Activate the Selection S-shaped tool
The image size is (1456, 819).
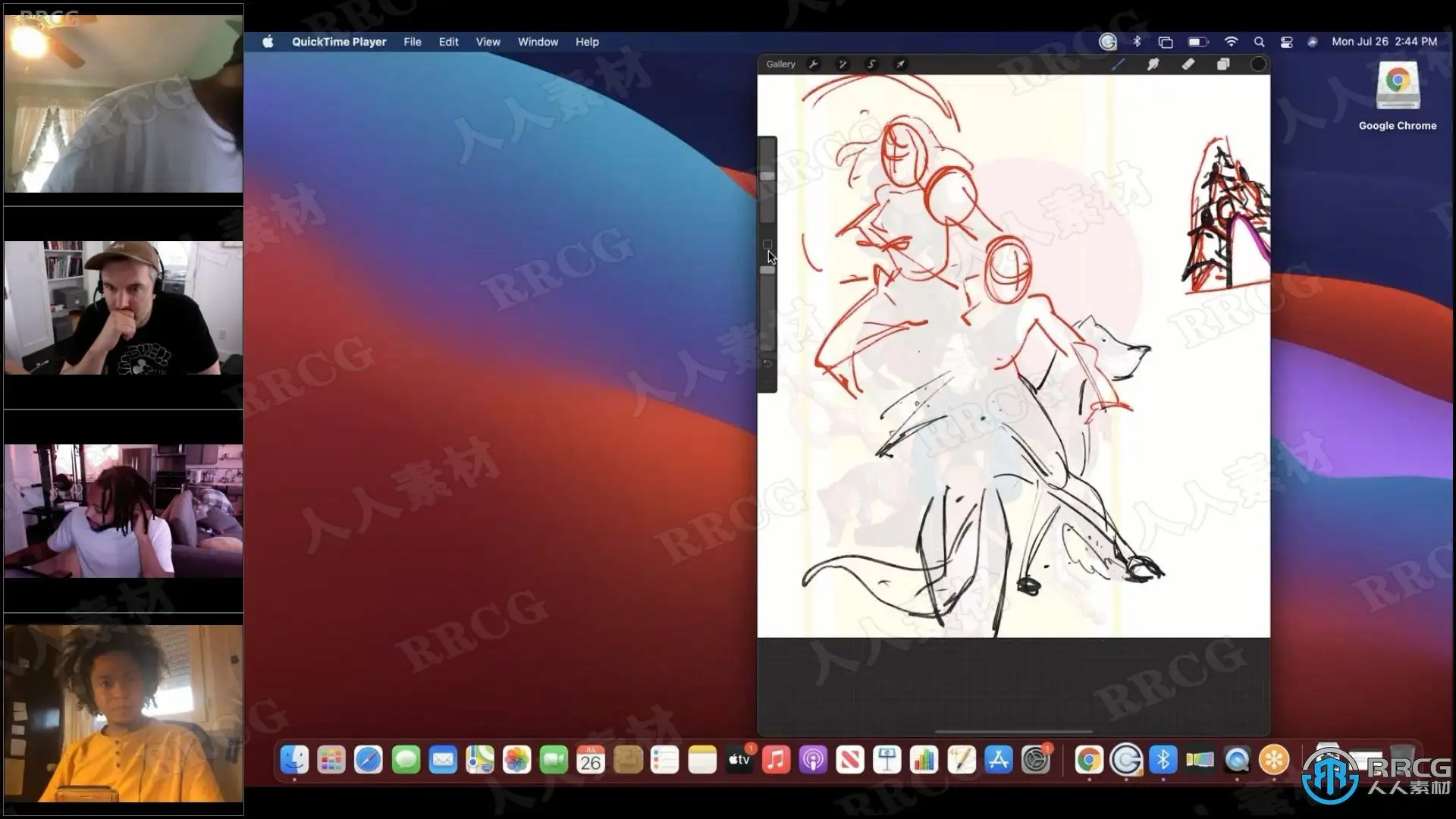click(871, 64)
